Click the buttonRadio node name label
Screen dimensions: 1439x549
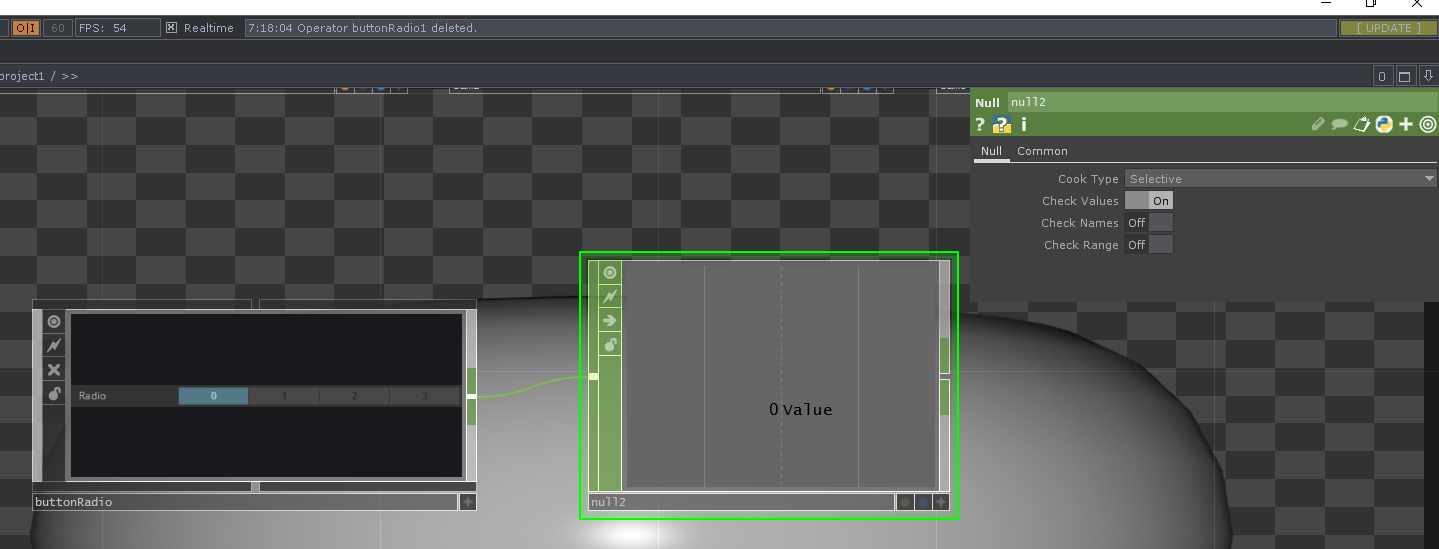[x=245, y=502]
